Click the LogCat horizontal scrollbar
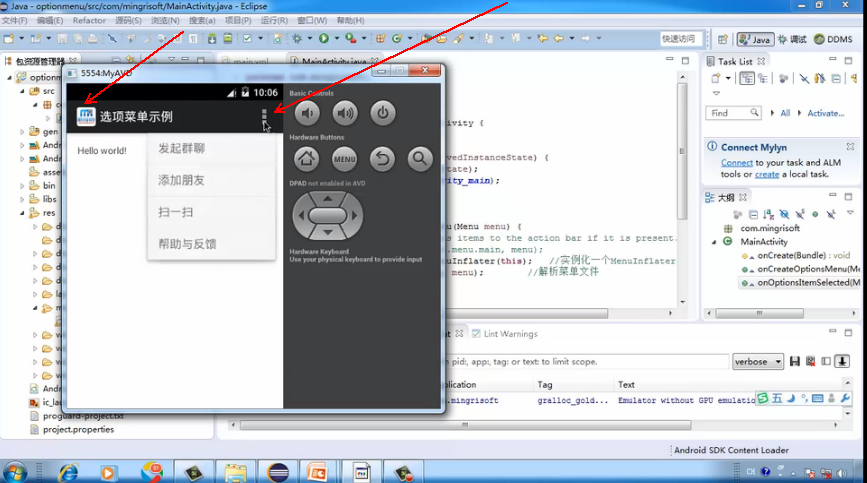Image resolution: width=867 pixels, height=483 pixels. tap(466, 425)
